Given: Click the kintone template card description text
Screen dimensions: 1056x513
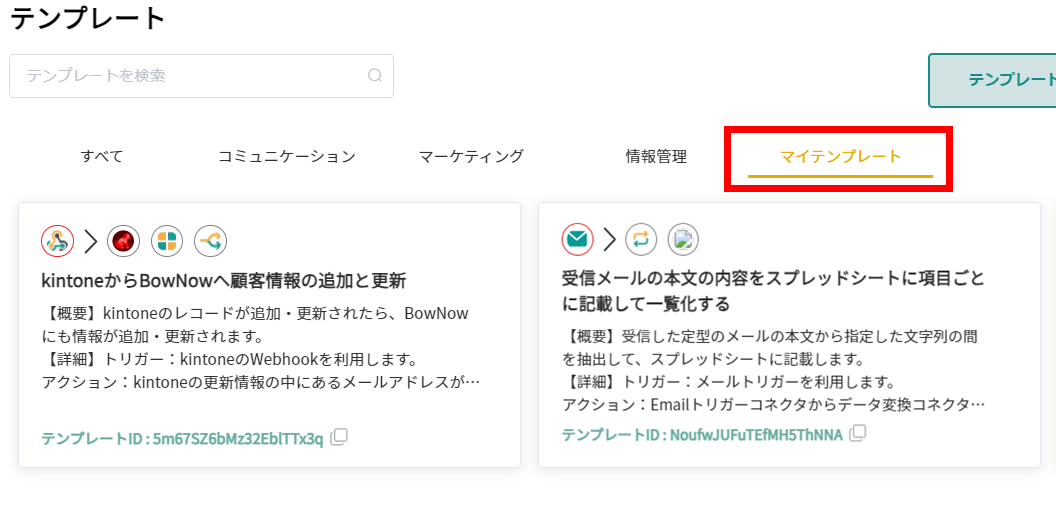Looking at the screenshot, I should pyautogui.click(x=260, y=347).
